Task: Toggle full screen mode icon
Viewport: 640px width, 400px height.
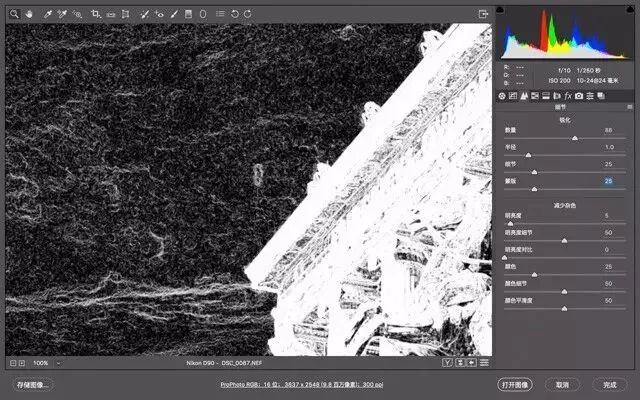Action: click(483, 14)
